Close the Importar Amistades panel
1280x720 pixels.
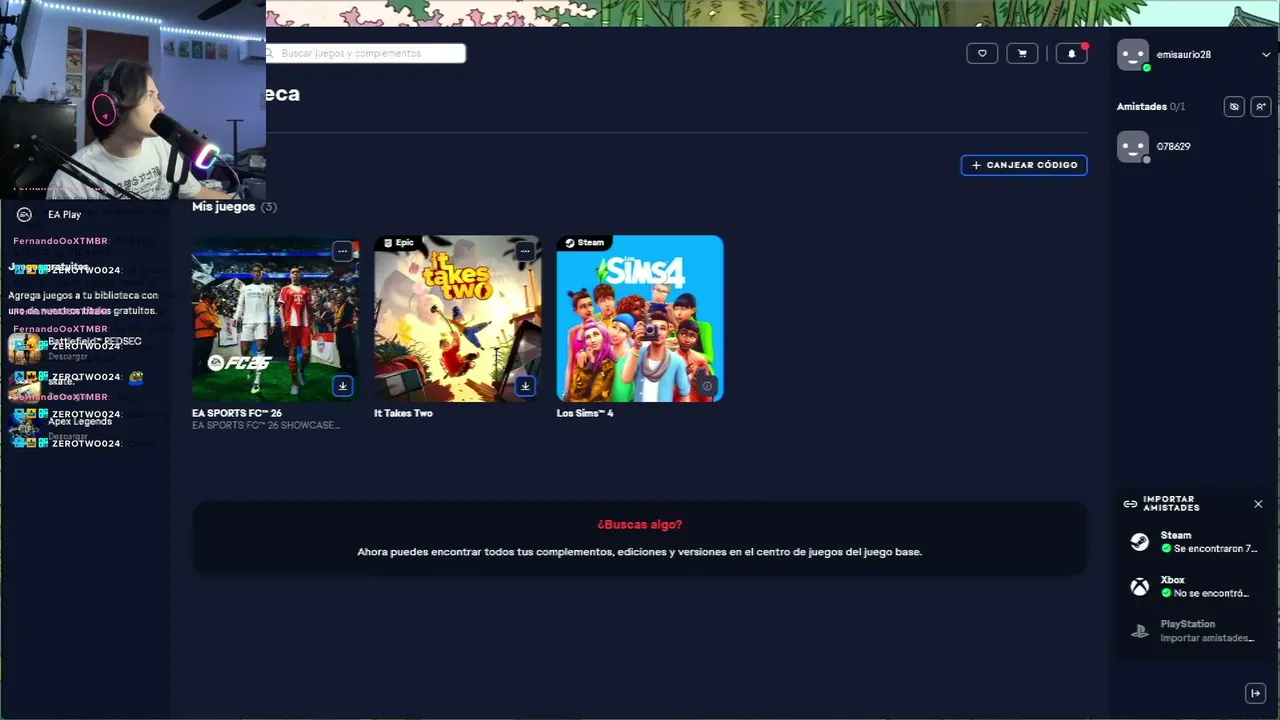pos(1258,504)
